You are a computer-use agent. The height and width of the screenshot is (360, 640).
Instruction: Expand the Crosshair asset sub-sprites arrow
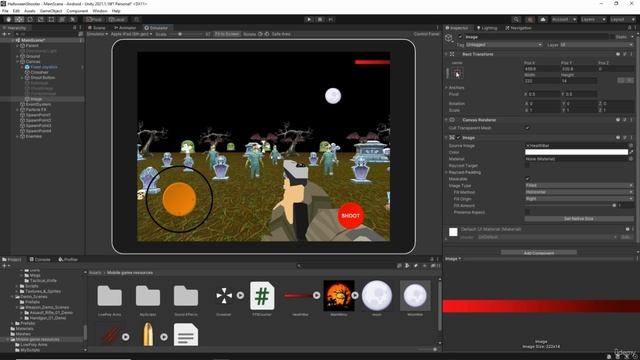coord(240,295)
